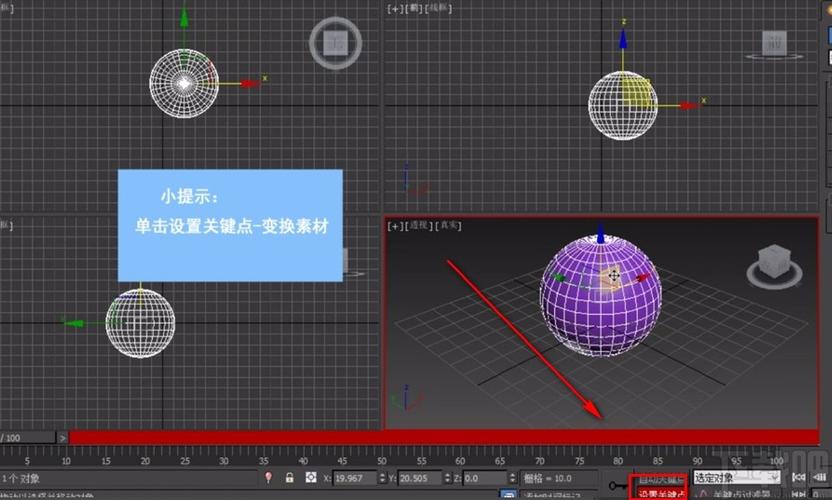Click the ViewCube in the perspective viewport

(774, 266)
